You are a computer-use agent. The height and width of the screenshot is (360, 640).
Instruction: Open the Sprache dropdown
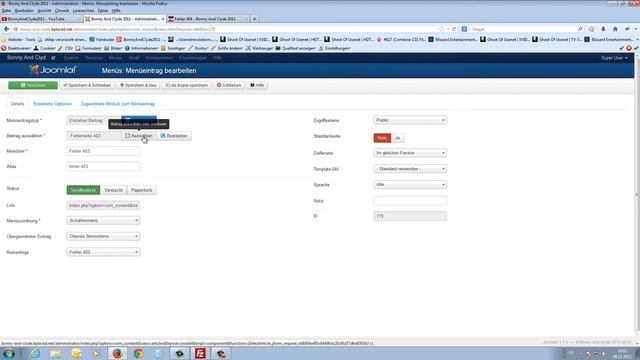pos(410,185)
